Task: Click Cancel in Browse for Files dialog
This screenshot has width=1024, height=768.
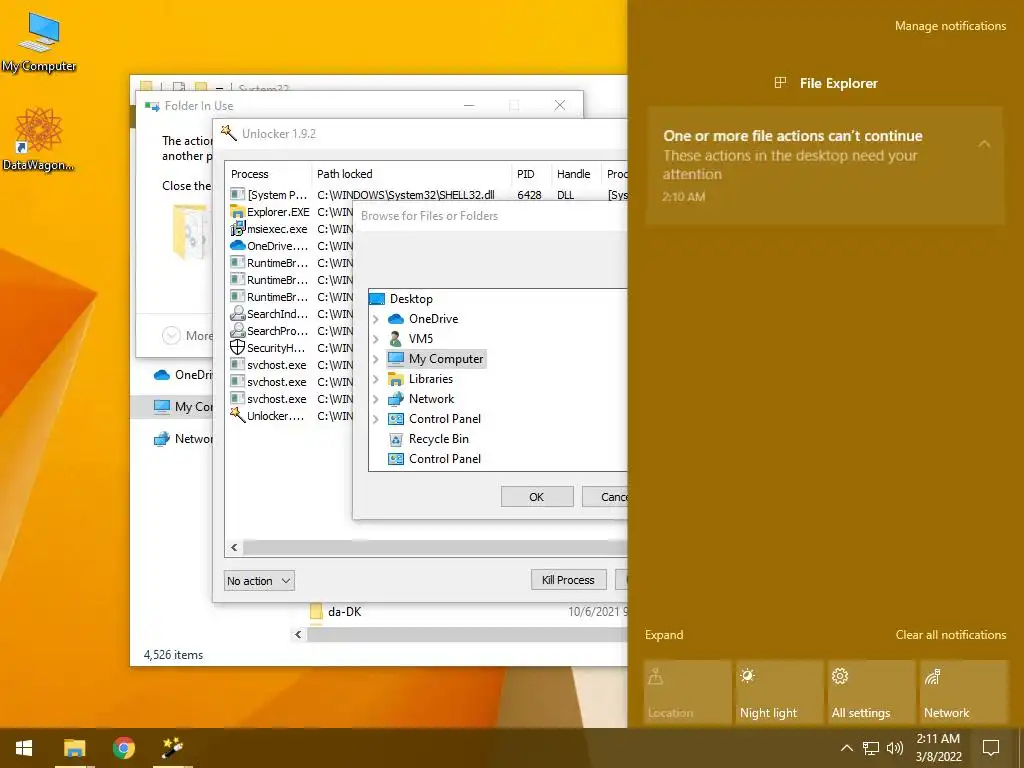Action: [x=605, y=497]
